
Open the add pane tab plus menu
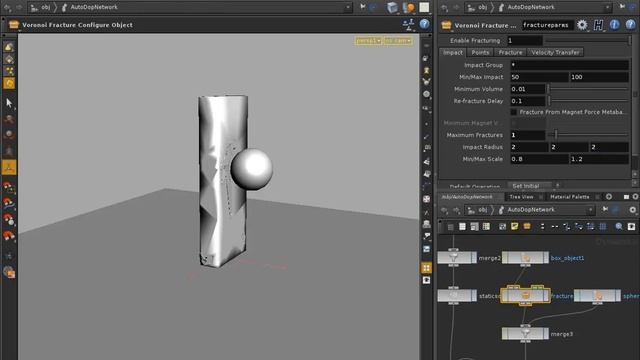click(x=609, y=197)
